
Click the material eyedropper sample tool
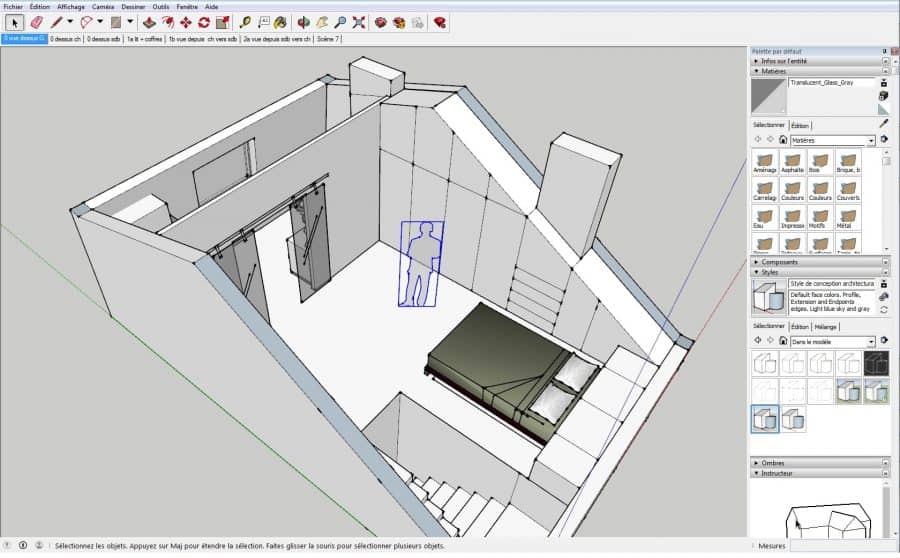(884, 123)
